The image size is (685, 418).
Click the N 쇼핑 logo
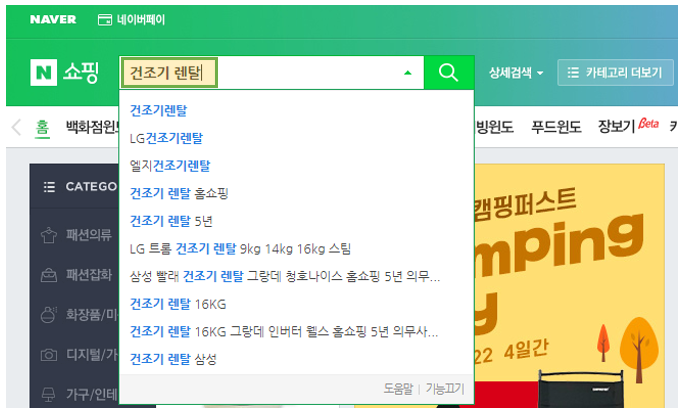[x=65, y=72]
